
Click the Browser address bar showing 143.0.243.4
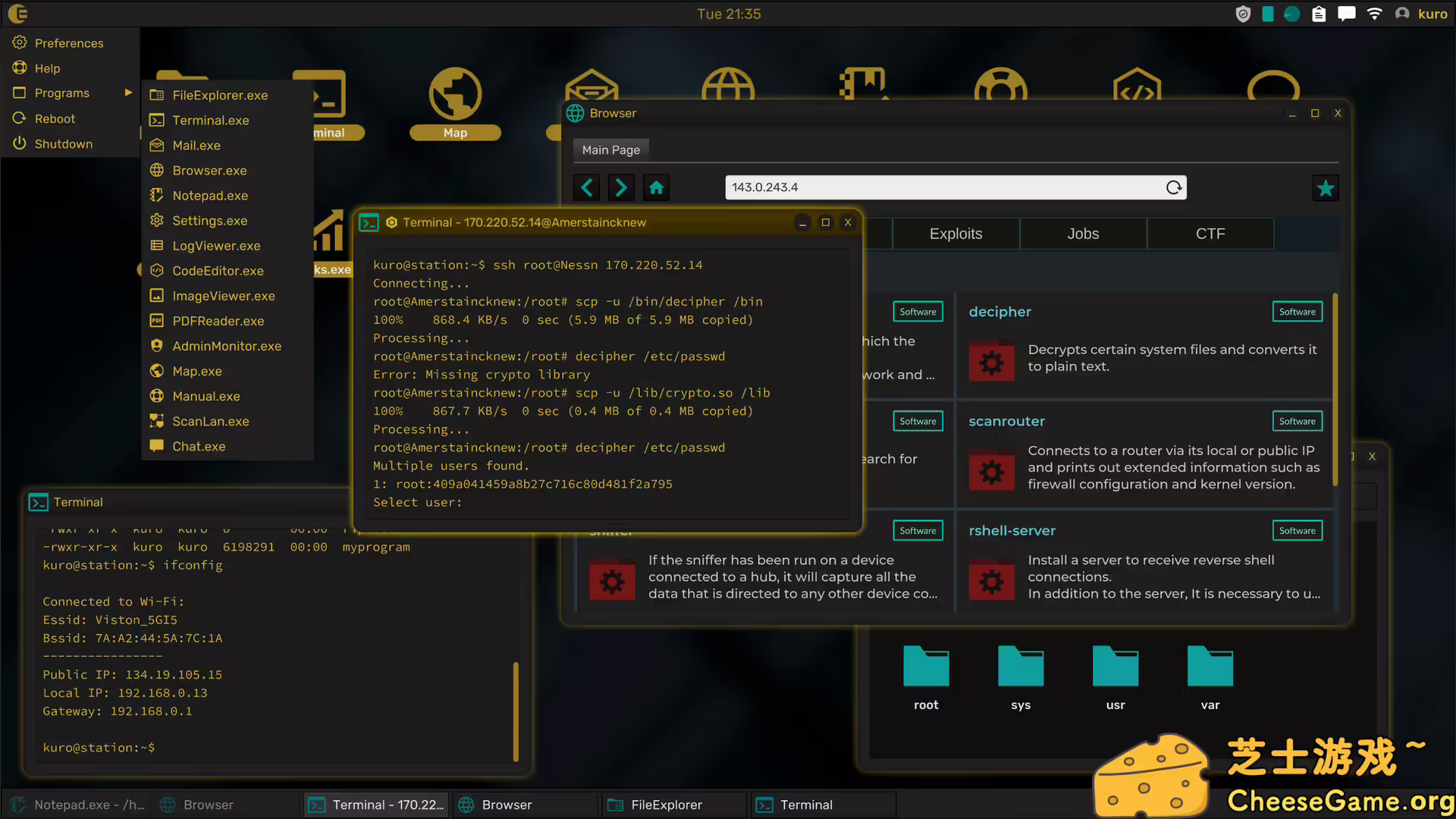910,187
